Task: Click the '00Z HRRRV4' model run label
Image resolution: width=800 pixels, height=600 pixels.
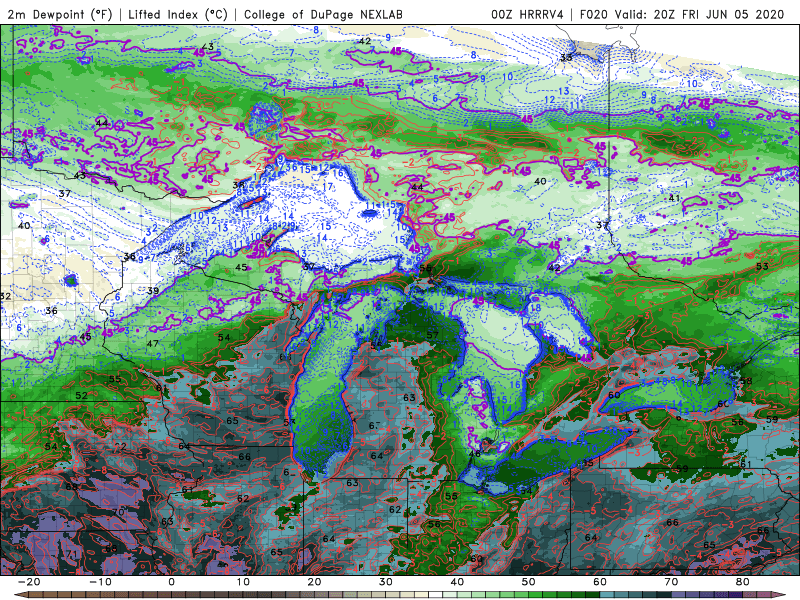Action: pos(527,14)
